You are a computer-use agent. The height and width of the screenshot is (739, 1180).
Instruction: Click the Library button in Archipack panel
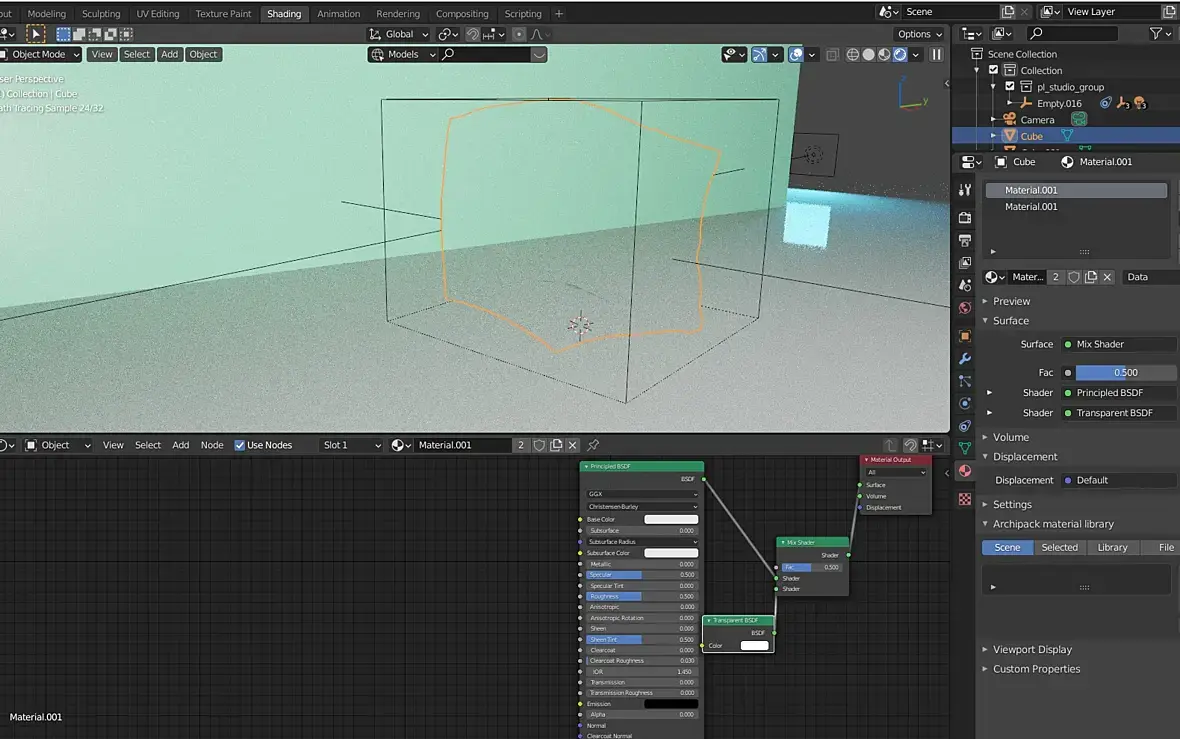1112,548
